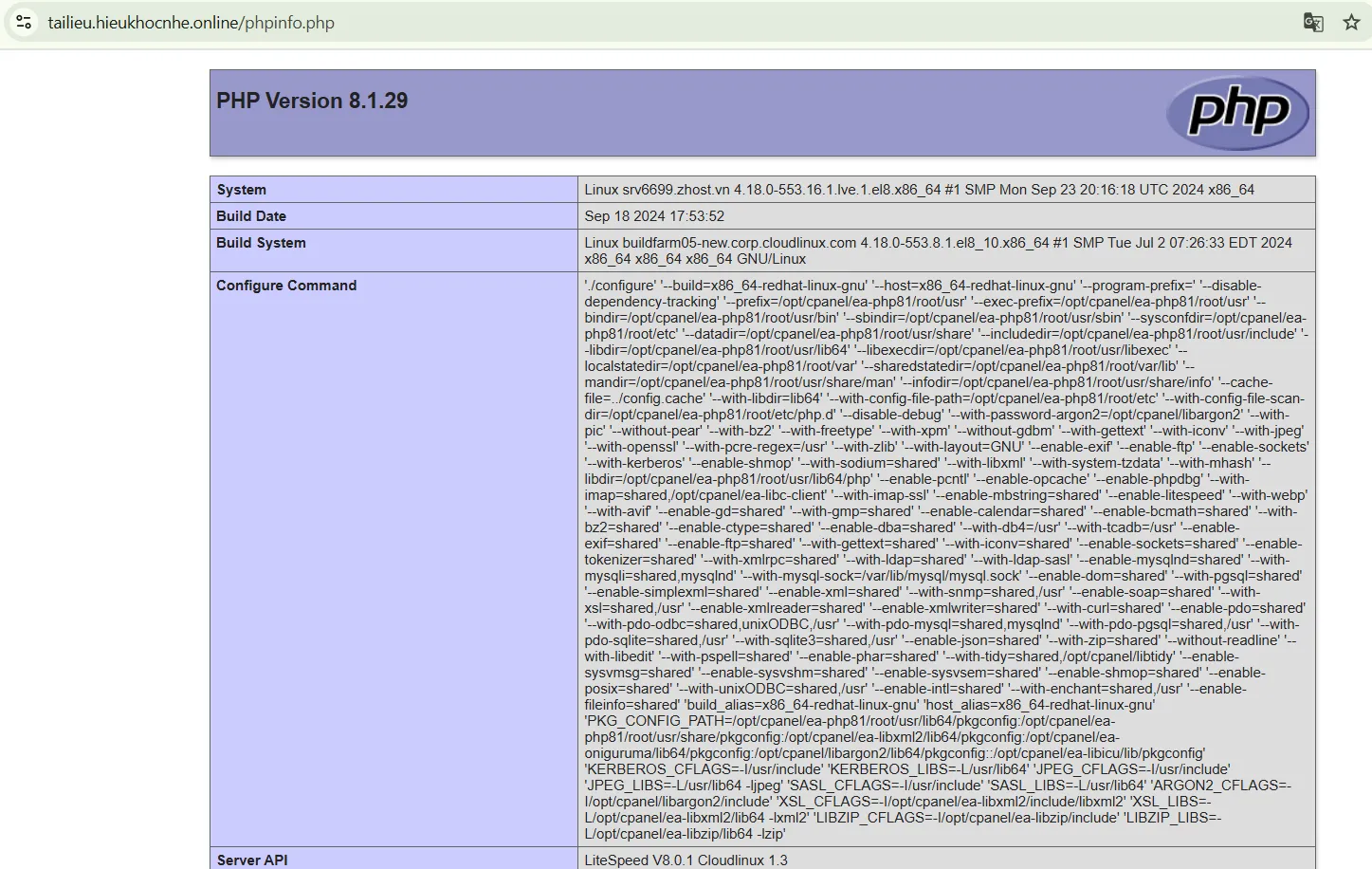Select the Build System row label
Viewport: 1372px width, 869px height.
261,243
